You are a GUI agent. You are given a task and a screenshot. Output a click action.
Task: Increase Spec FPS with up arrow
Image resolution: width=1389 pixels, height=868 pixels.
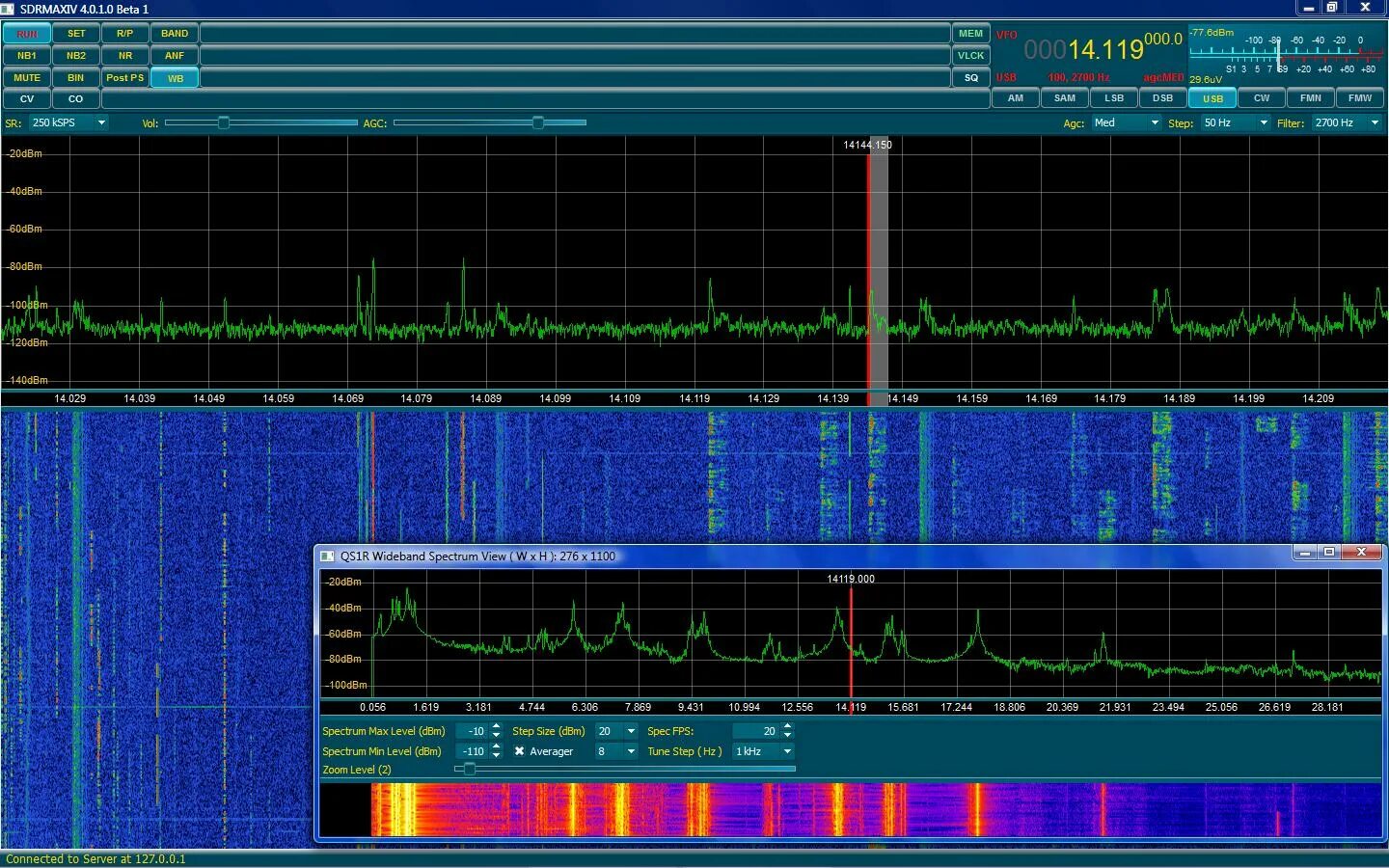(x=787, y=726)
